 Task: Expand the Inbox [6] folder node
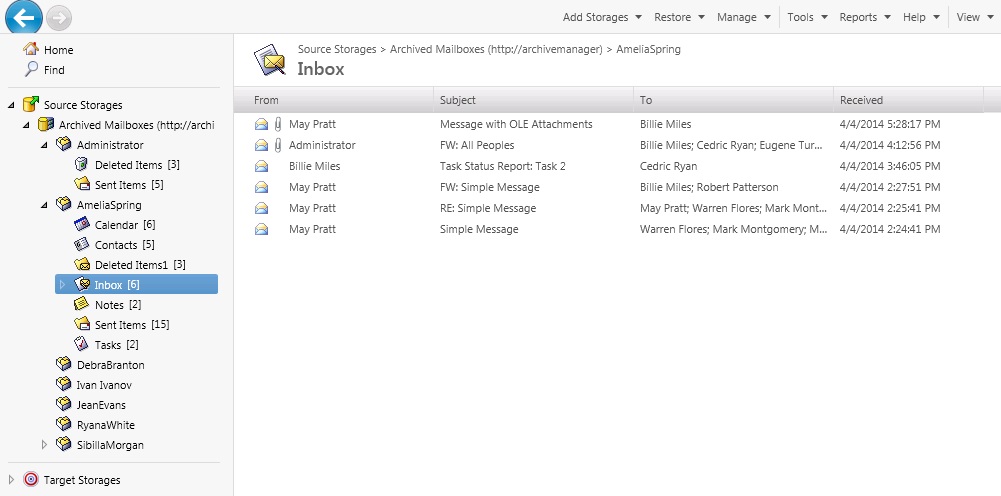(62, 284)
